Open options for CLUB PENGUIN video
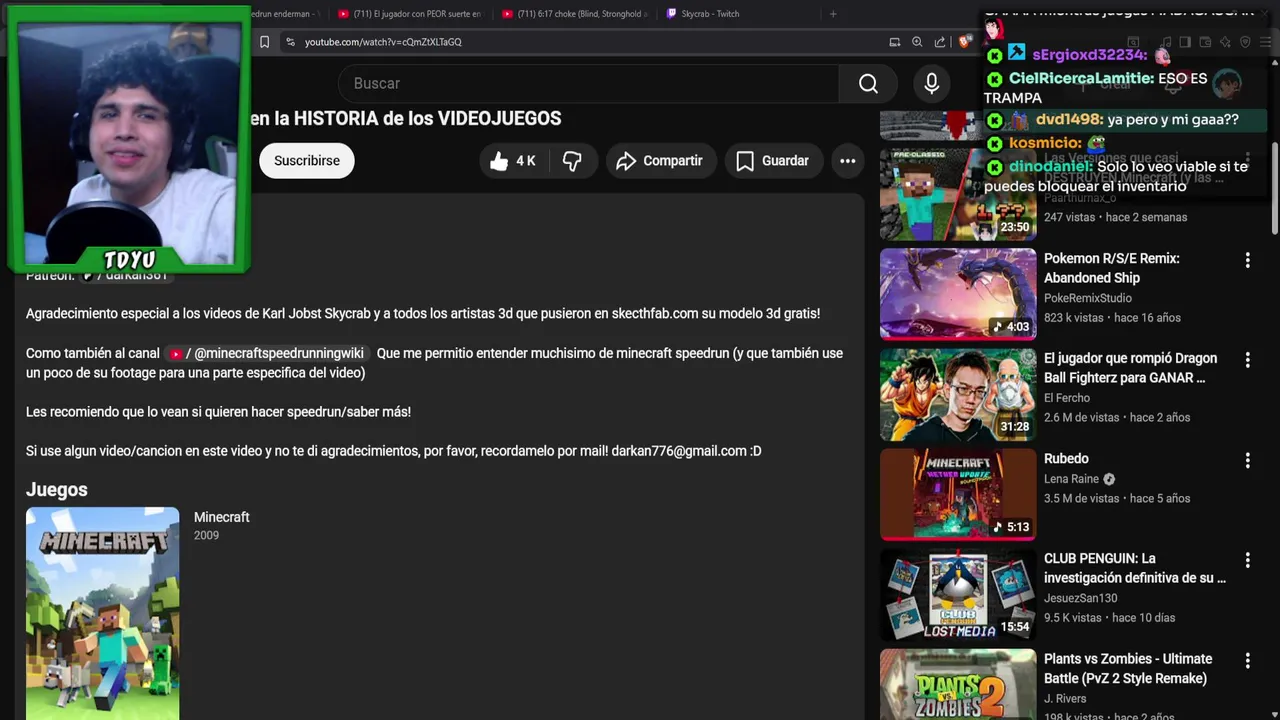Image resolution: width=1280 pixels, height=720 pixels. [x=1247, y=560]
